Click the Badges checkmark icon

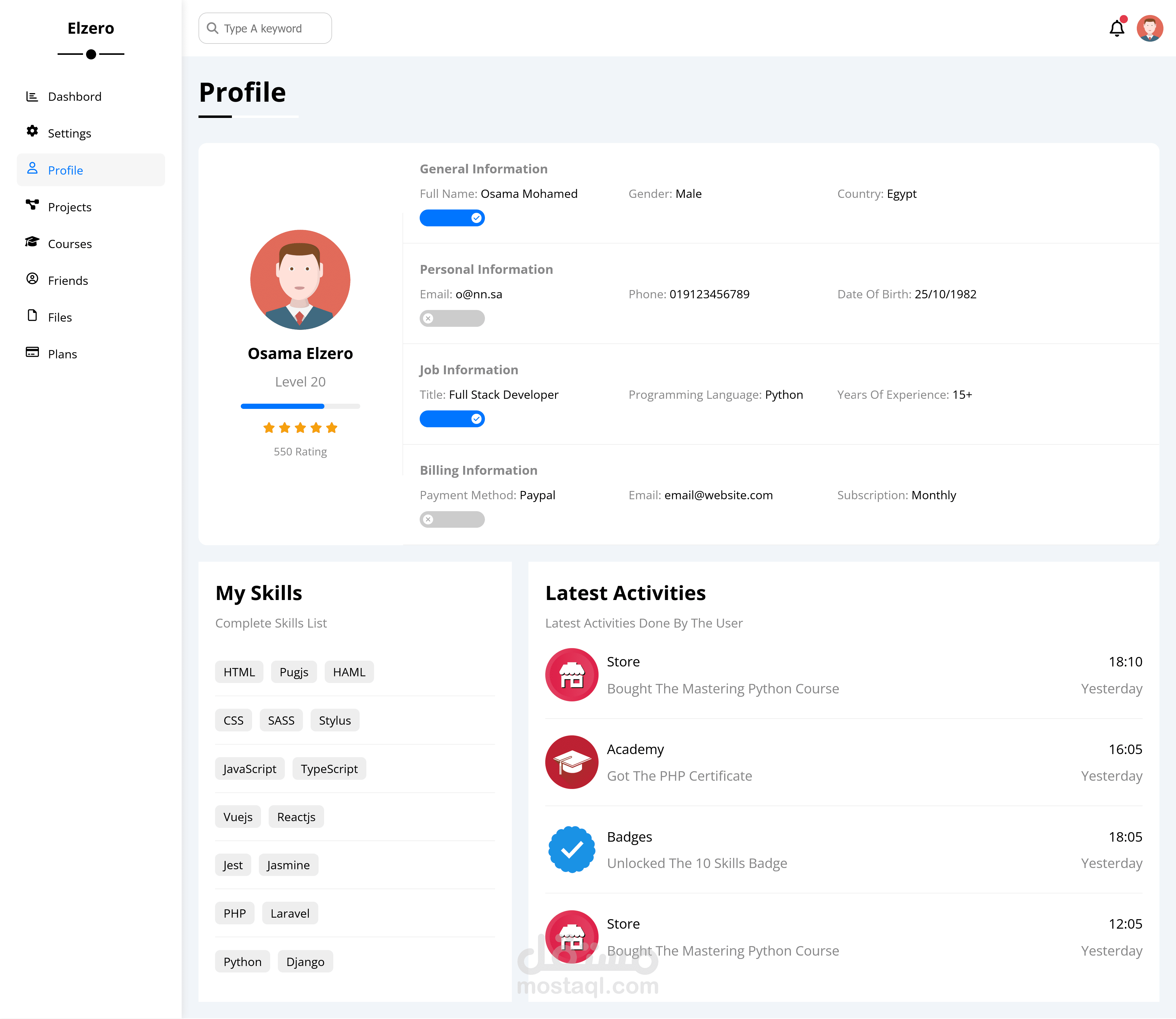(x=572, y=850)
